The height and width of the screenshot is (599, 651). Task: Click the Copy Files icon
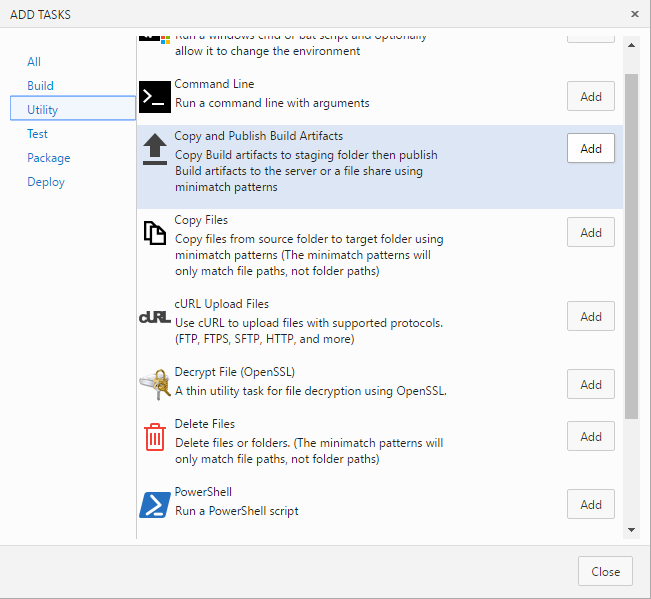click(x=155, y=232)
